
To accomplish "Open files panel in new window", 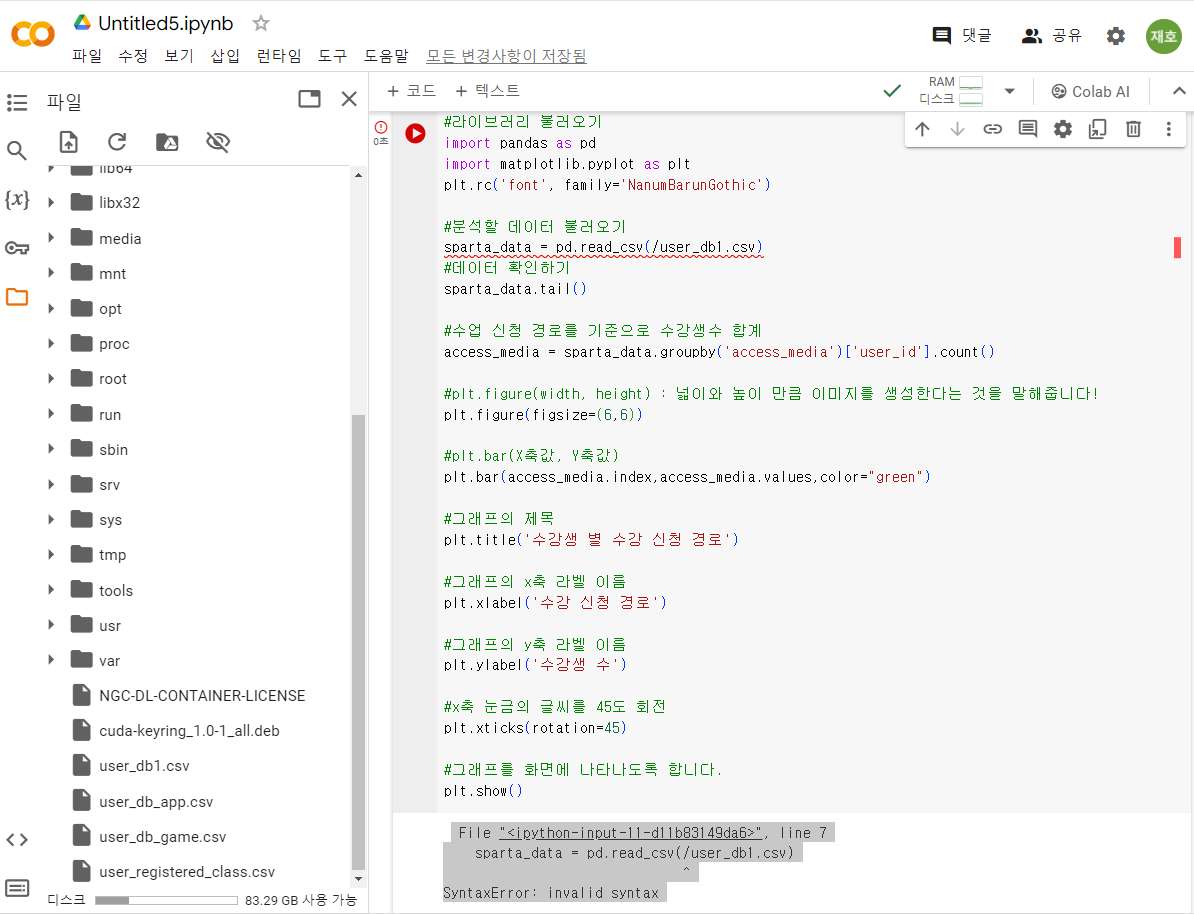I will click(x=309, y=98).
